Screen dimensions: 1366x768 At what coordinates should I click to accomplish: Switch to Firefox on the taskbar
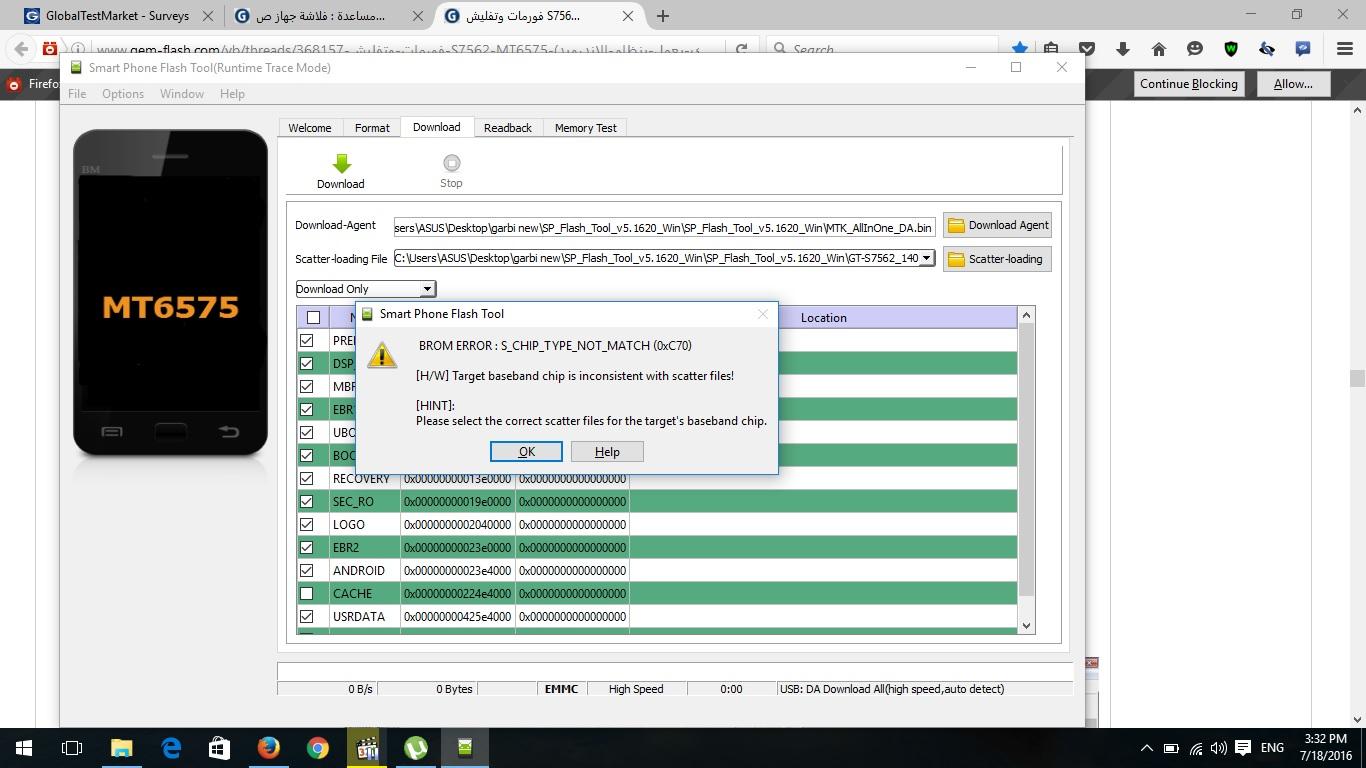tap(268, 747)
